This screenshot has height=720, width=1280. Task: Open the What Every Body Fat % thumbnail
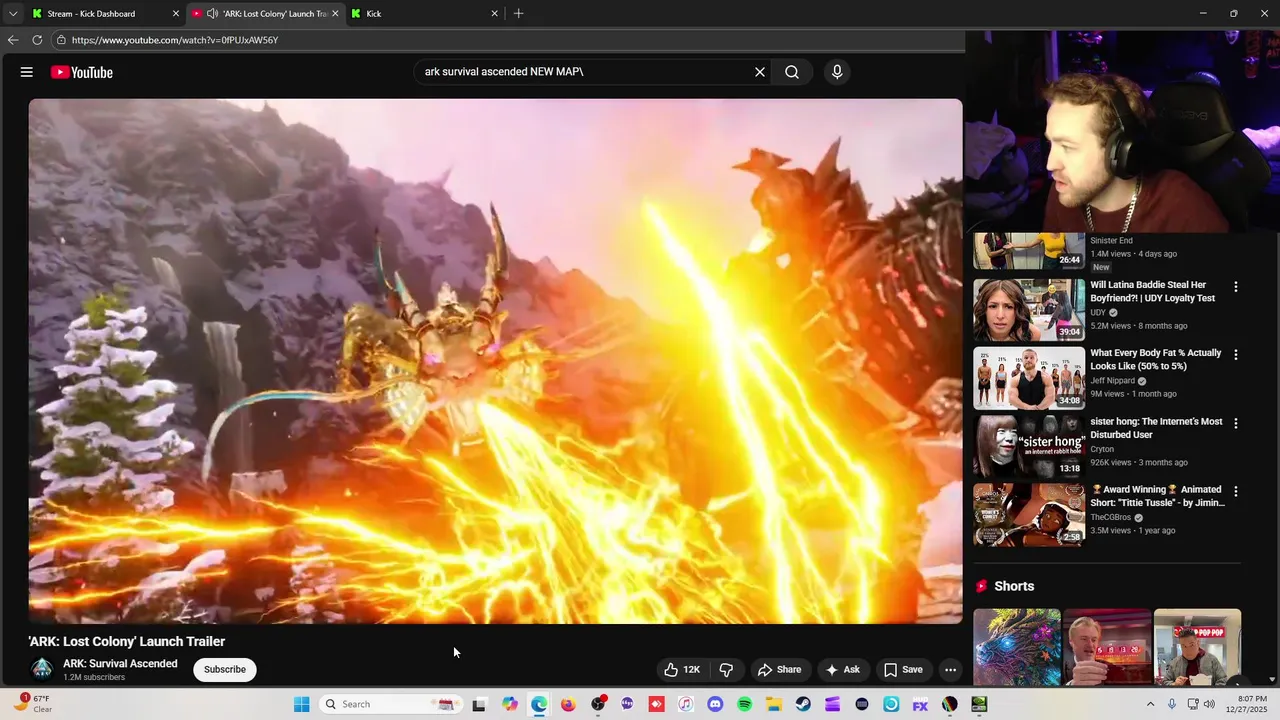point(1029,378)
